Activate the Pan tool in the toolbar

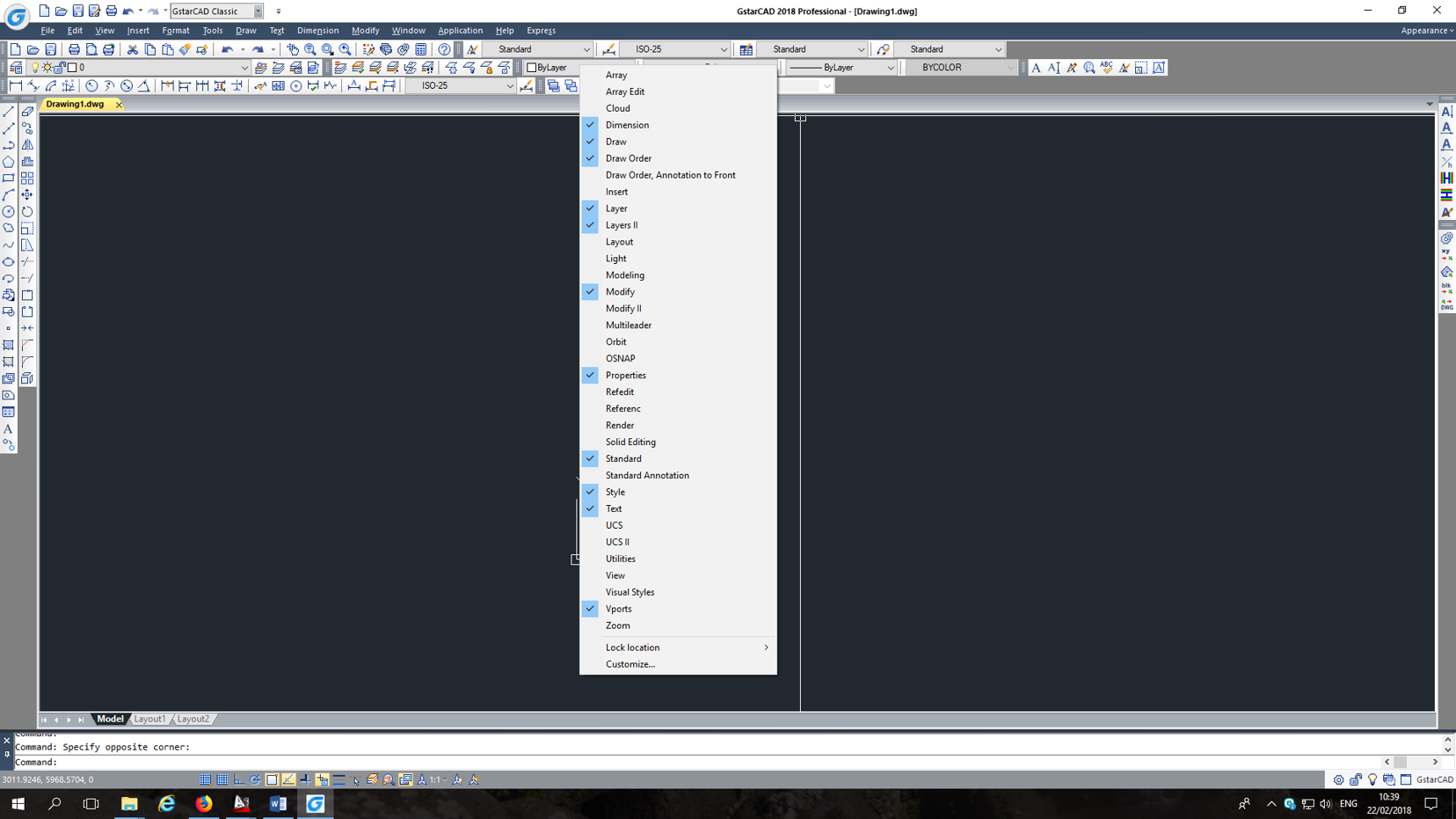point(293,49)
